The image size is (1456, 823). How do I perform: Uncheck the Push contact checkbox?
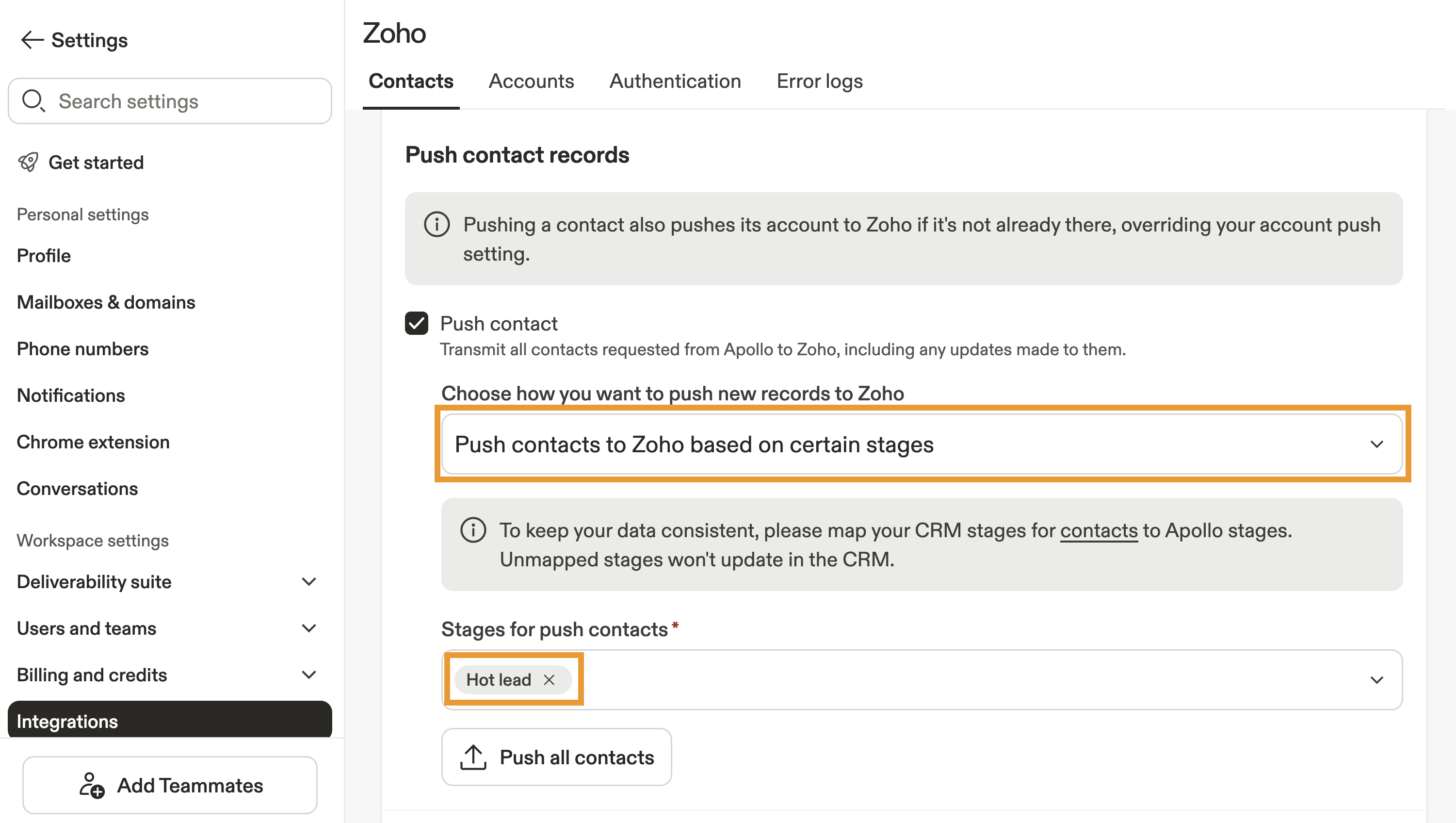pos(417,324)
